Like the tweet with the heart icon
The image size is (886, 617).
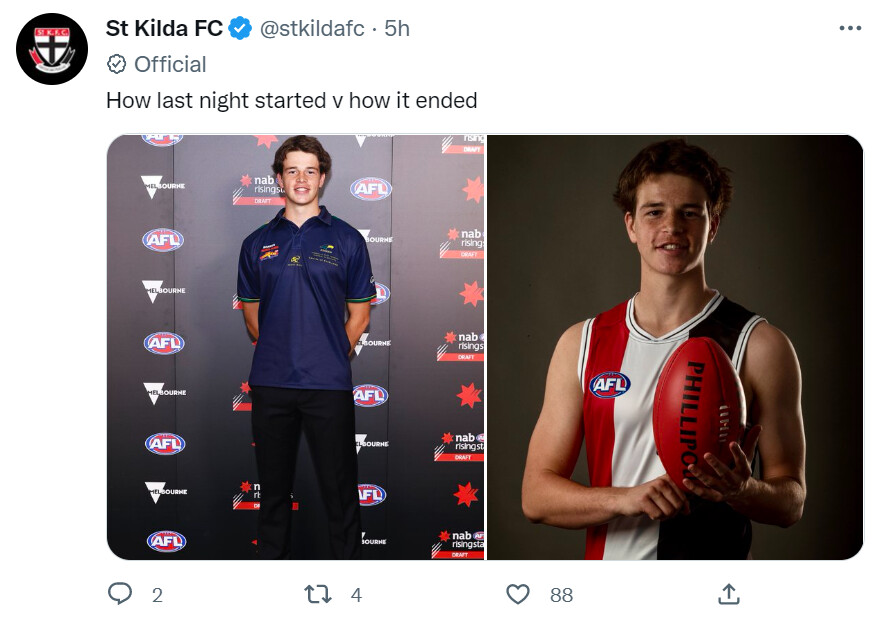tap(517, 595)
